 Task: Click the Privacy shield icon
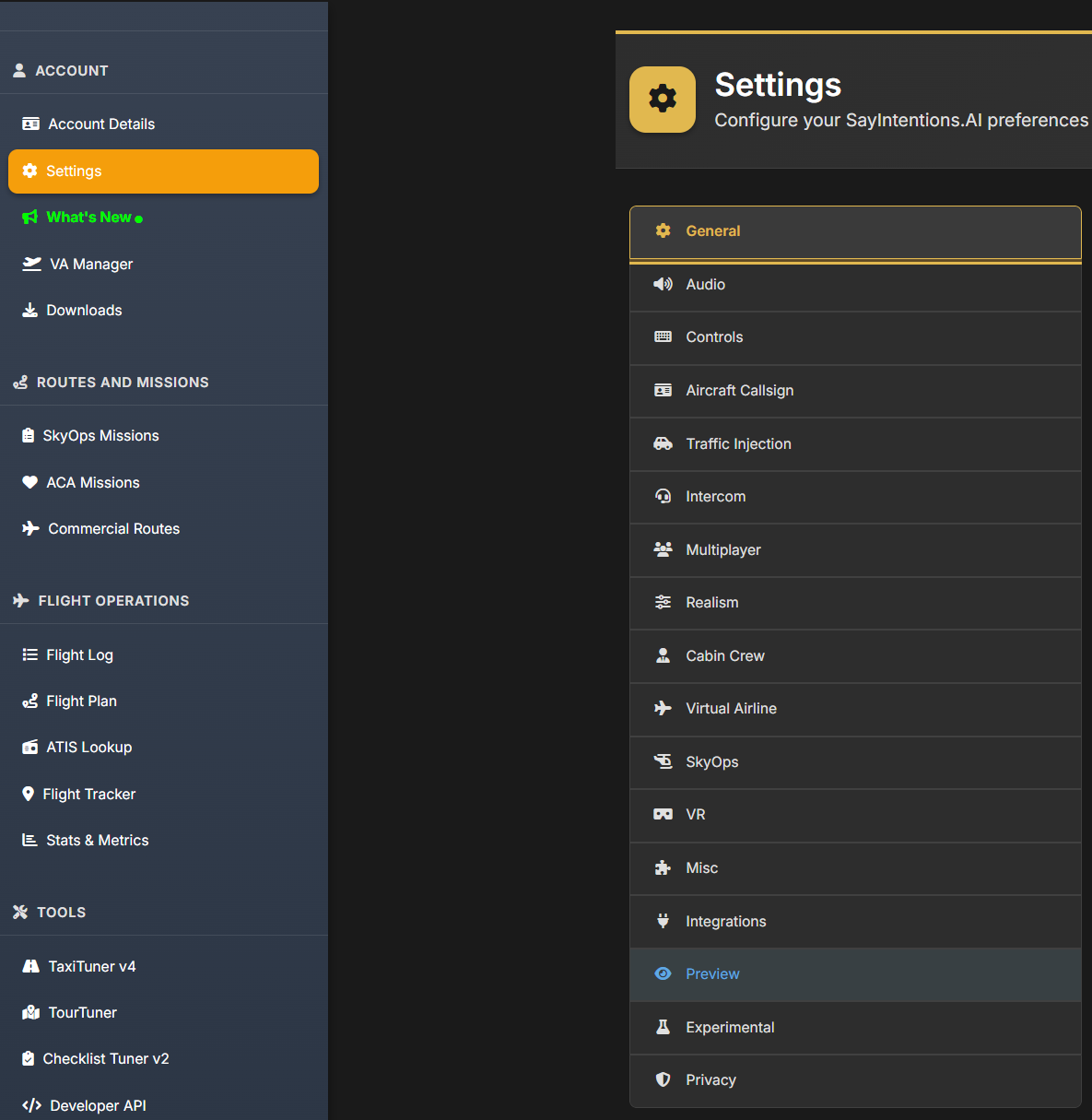(663, 1079)
